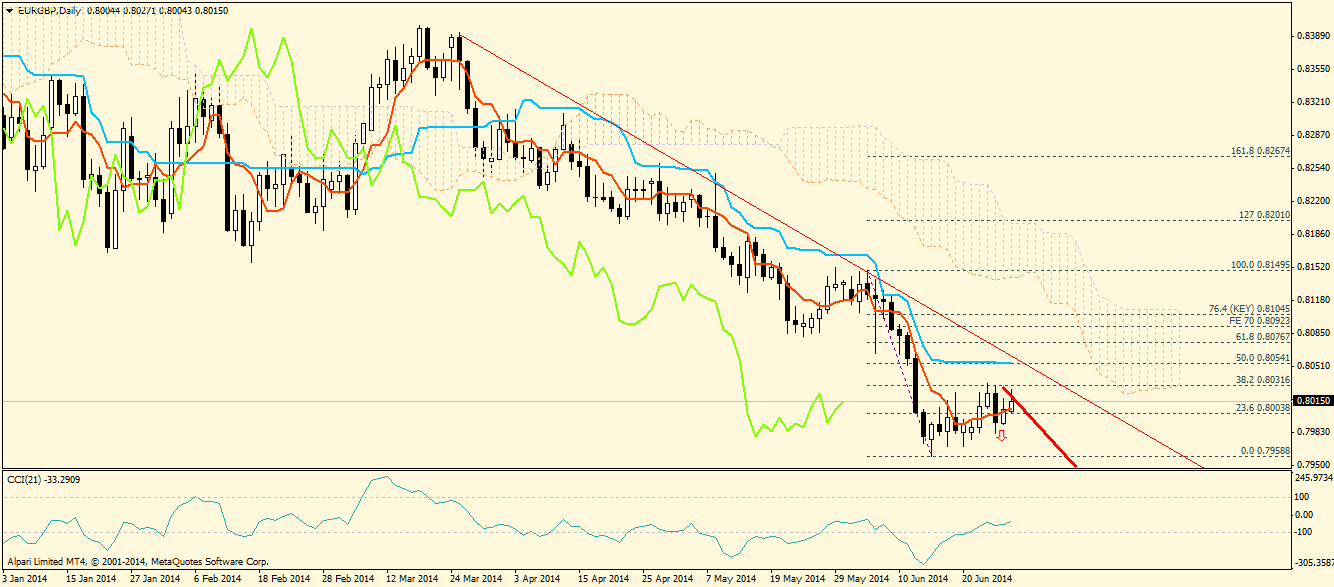
Task: Click the 19 May 2014 date label
Action: pos(796,579)
